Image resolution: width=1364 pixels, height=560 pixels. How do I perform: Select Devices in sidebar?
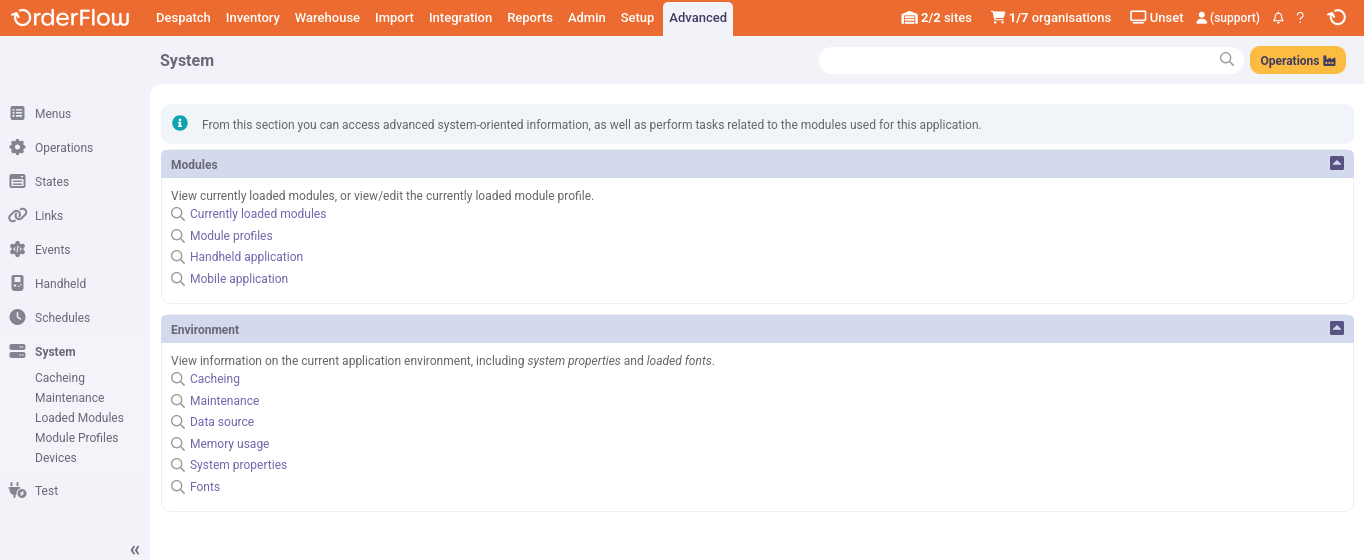click(56, 458)
